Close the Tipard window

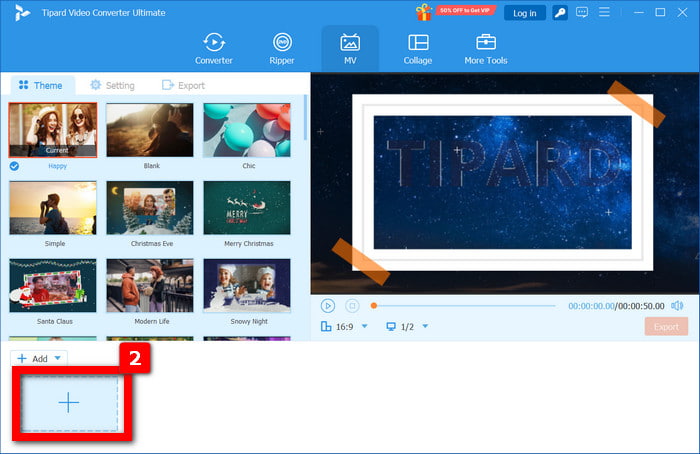tap(682, 12)
